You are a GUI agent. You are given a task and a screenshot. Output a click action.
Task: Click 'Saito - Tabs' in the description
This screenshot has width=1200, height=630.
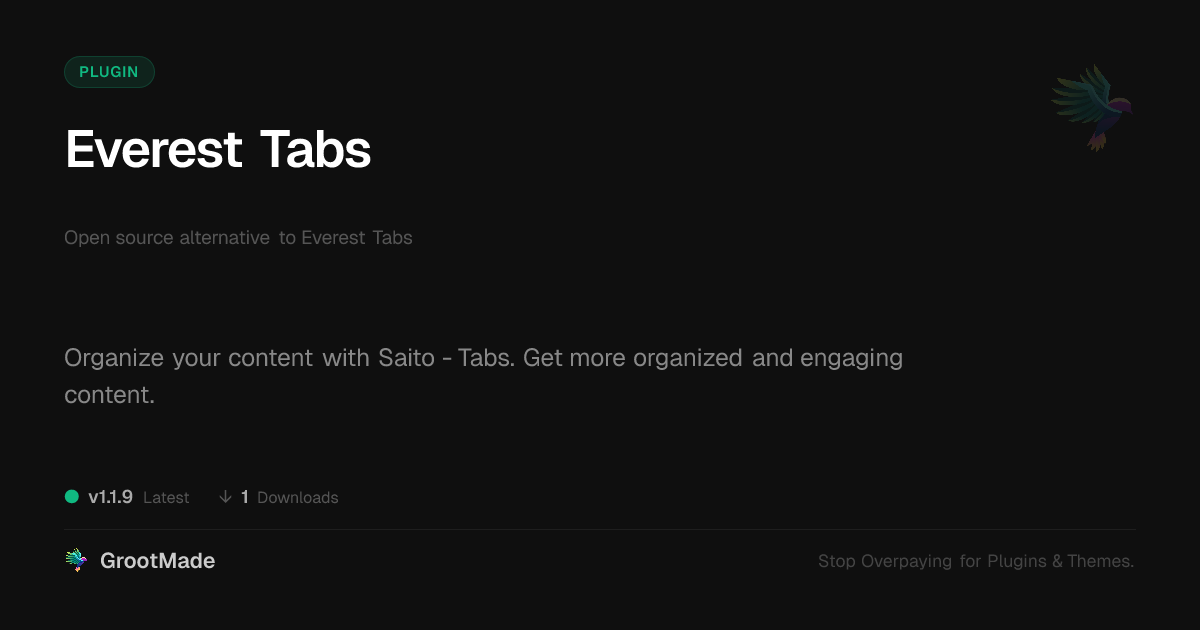click(446, 358)
